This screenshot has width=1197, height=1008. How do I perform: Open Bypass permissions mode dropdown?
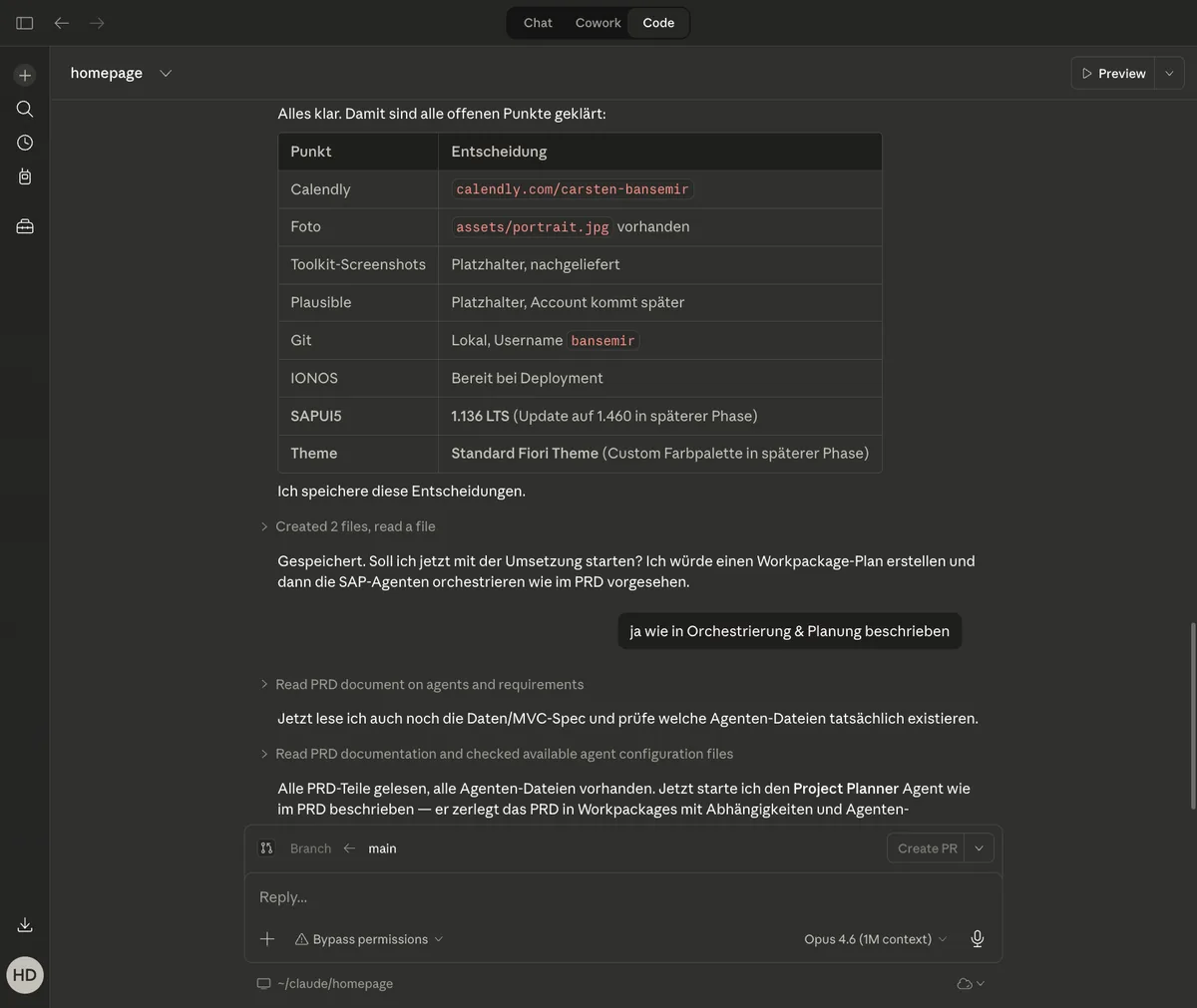click(x=369, y=939)
